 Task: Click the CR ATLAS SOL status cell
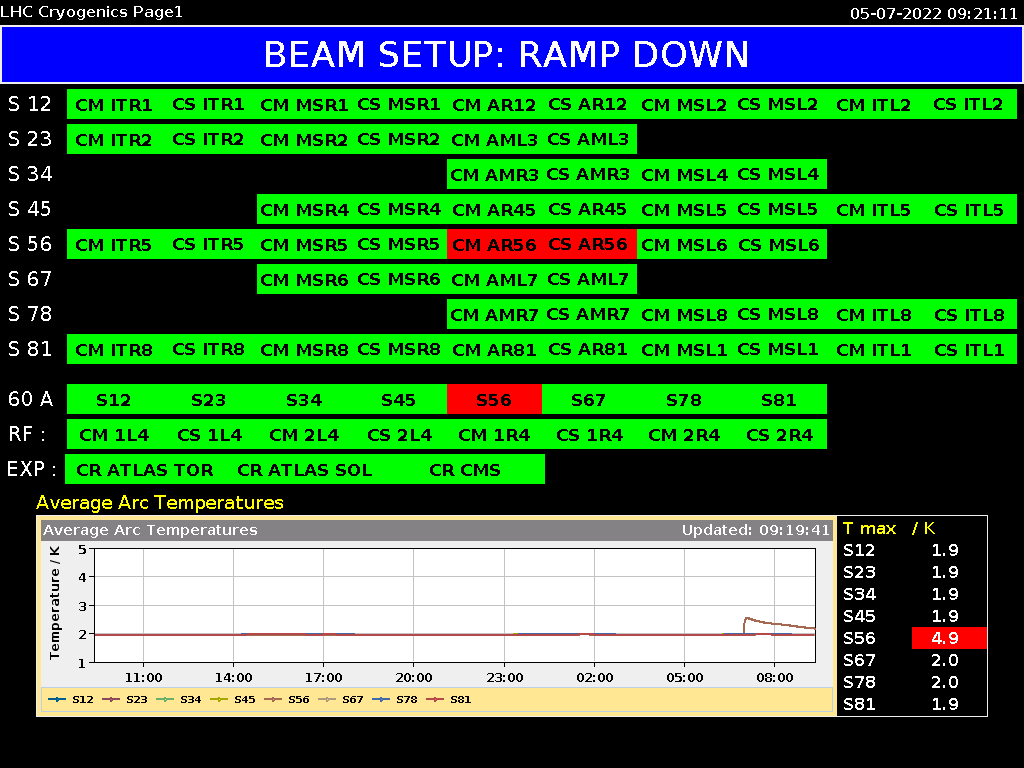pos(304,470)
